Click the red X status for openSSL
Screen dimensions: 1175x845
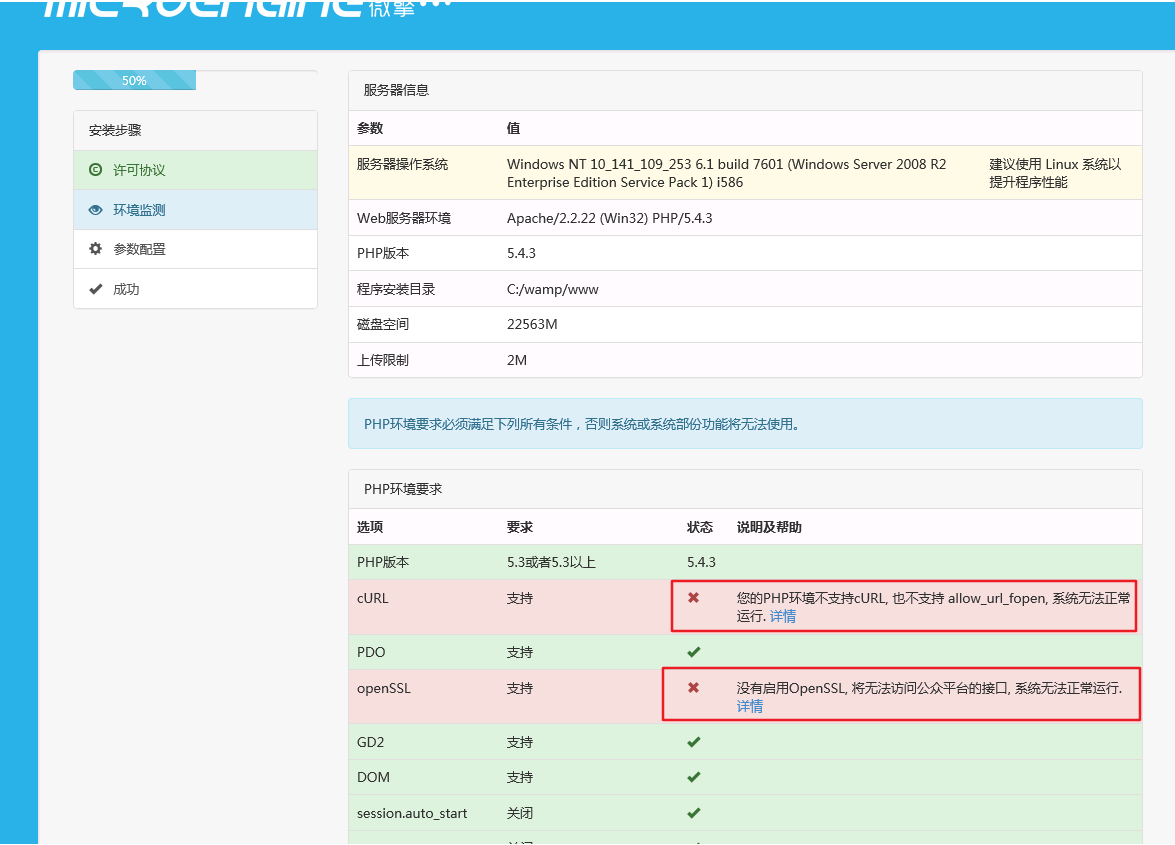693,688
